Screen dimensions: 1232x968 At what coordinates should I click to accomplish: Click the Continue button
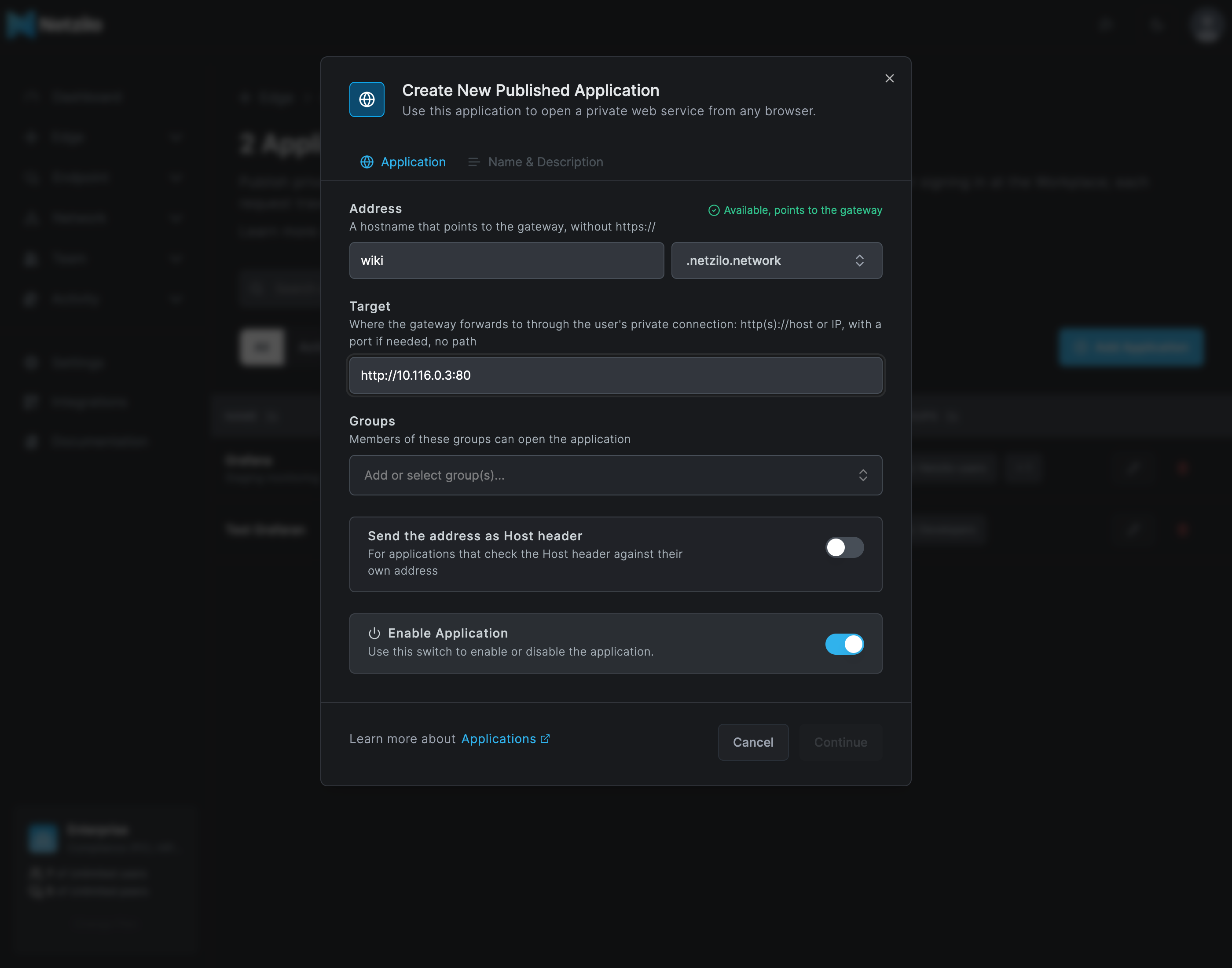point(840,742)
